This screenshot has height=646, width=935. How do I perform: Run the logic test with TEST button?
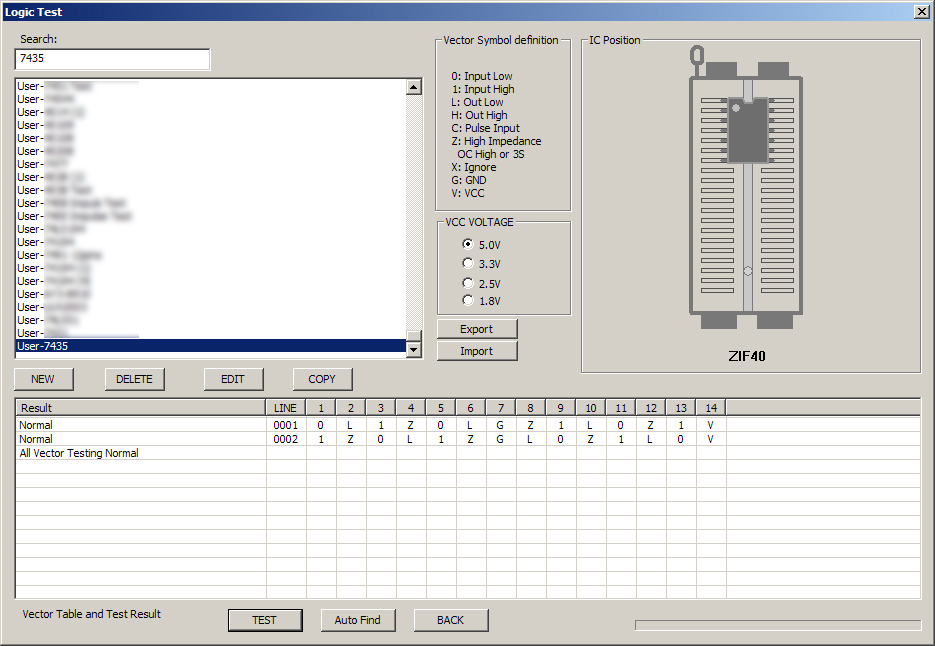(x=265, y=620)
